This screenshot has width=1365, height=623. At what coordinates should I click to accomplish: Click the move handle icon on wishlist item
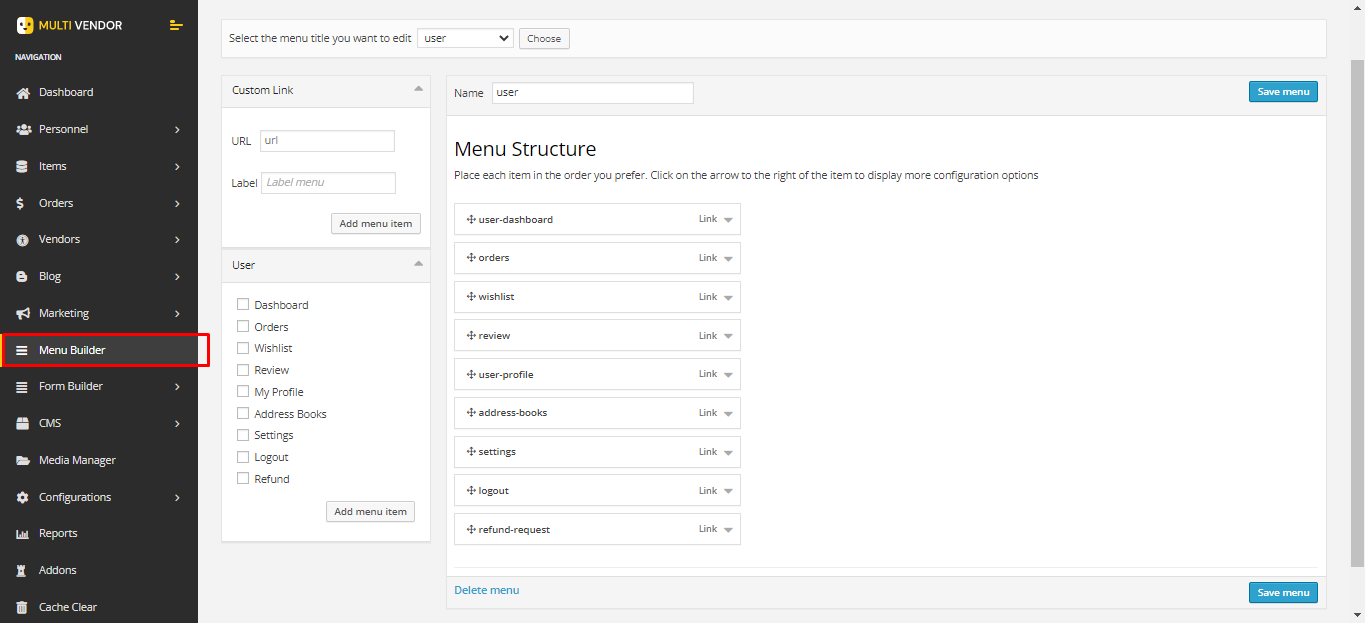471,297
